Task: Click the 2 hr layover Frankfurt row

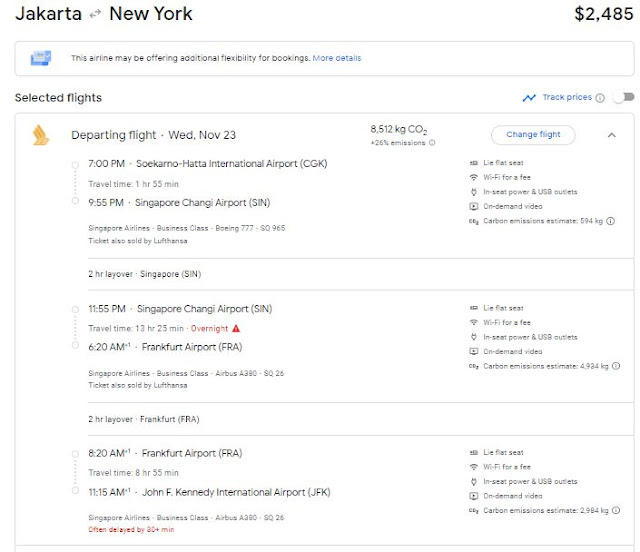Action: coord(143,417)
